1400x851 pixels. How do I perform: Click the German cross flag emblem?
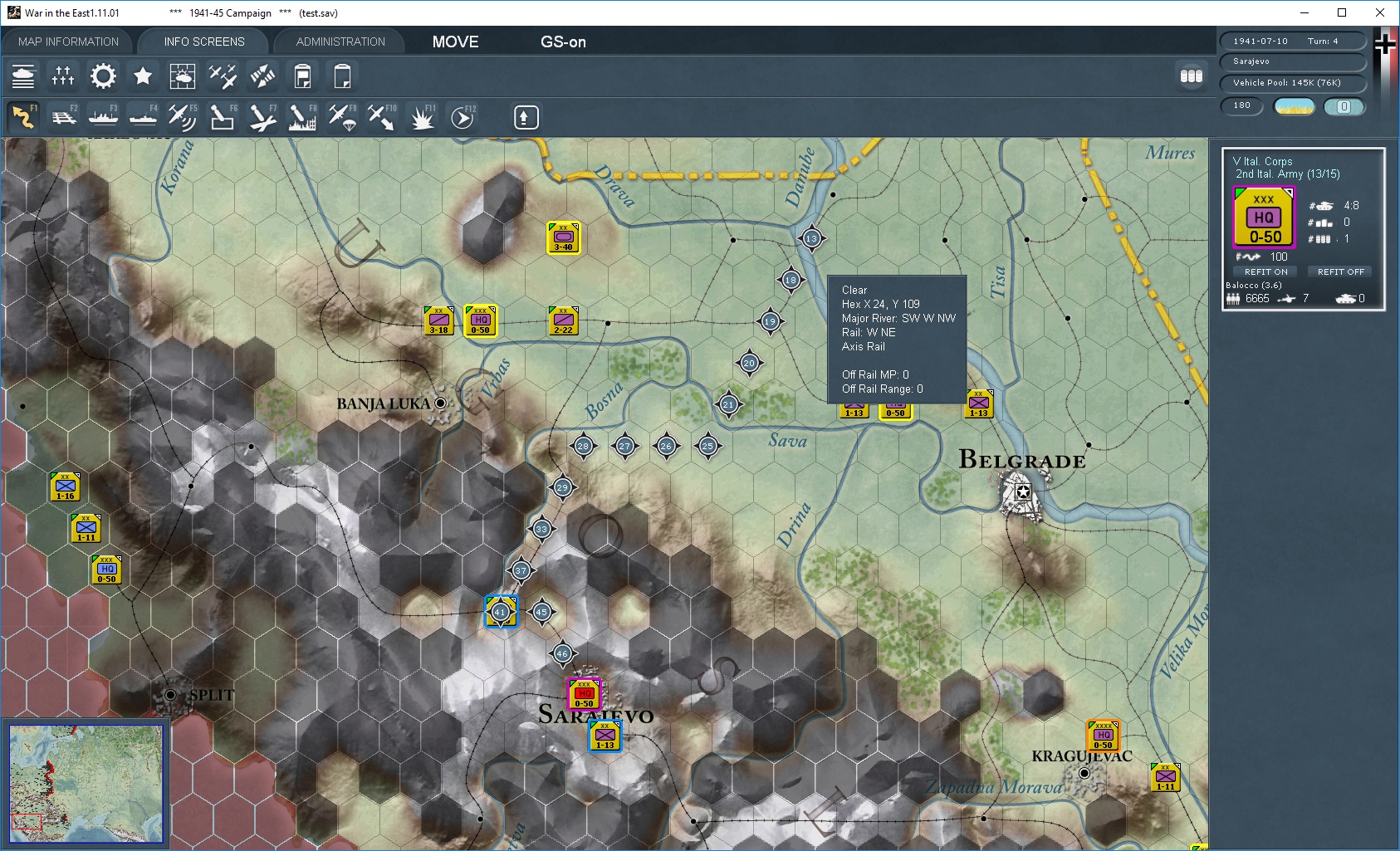pyautogui.click(x=1384, y=44)
